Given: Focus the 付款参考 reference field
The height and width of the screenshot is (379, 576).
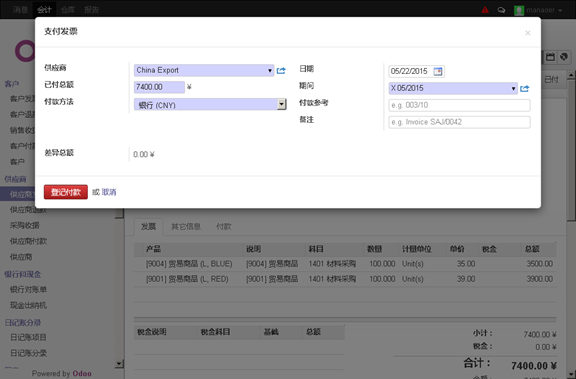Looking at the screenshot, I should [459, 105].
